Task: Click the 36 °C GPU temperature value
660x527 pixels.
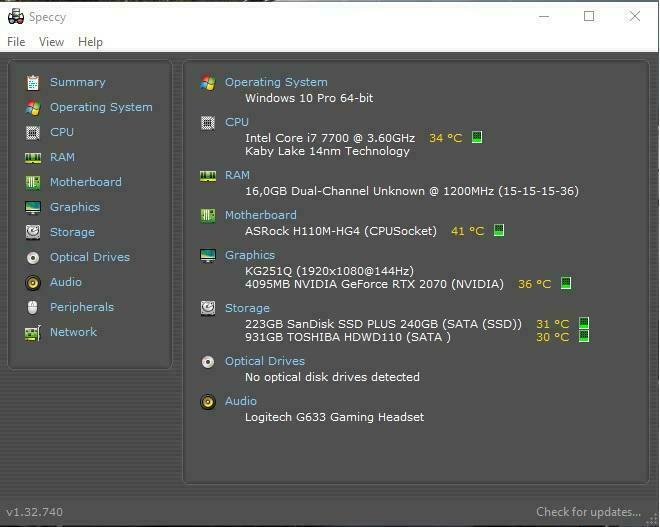Action: coord(534,284)
